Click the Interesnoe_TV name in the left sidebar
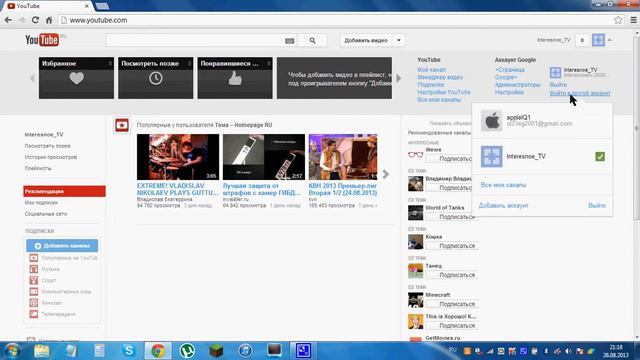Image resolution: width=640 pixels, height=360 pixels. click(44, 134)
